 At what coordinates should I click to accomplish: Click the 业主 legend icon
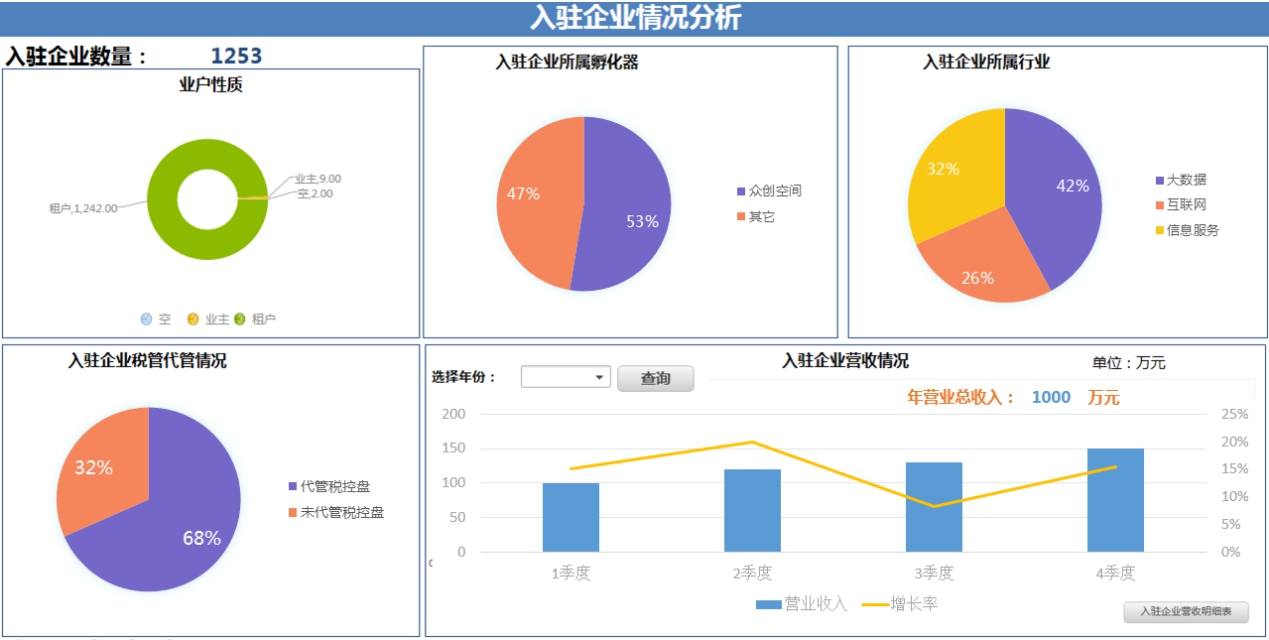click(x=193, y=320)
